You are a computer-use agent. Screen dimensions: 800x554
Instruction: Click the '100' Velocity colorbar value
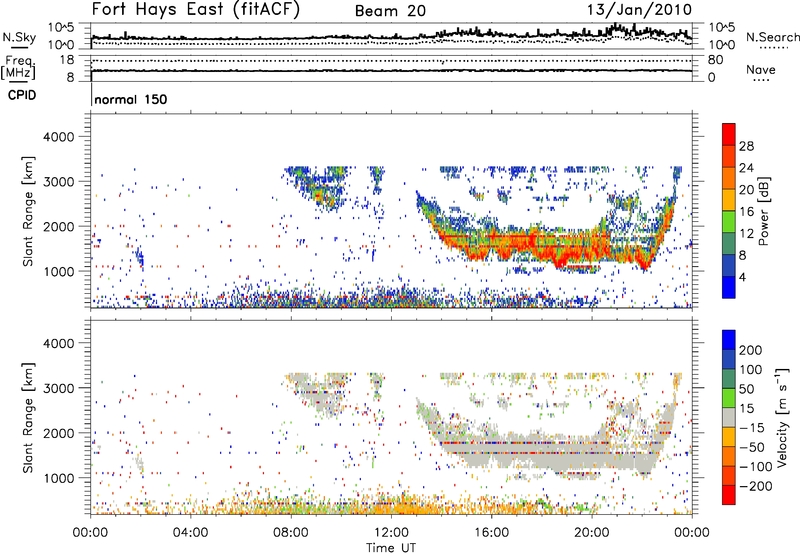[751, 369]
